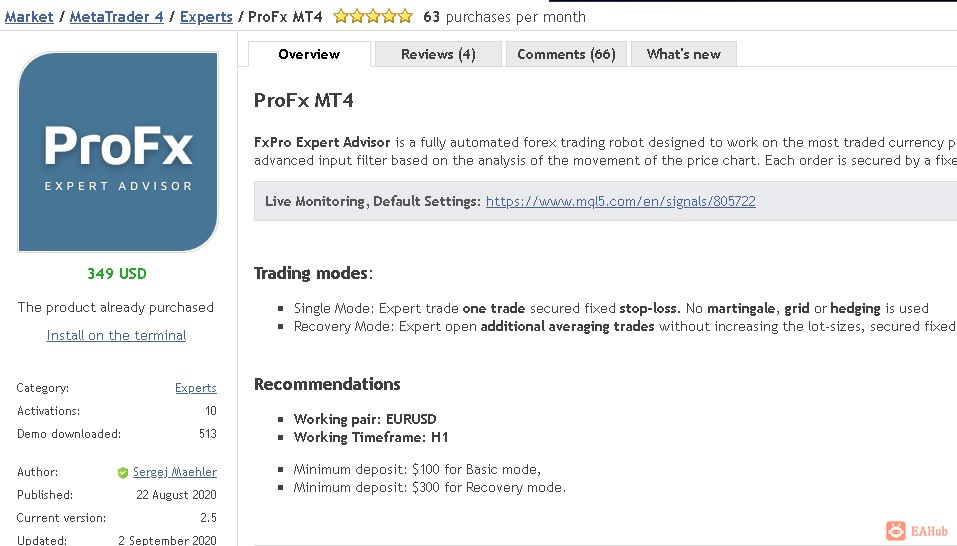Screen dimensions: 957x546
Task: Click the 349 USD price label
Action: (x=116, y=273)
